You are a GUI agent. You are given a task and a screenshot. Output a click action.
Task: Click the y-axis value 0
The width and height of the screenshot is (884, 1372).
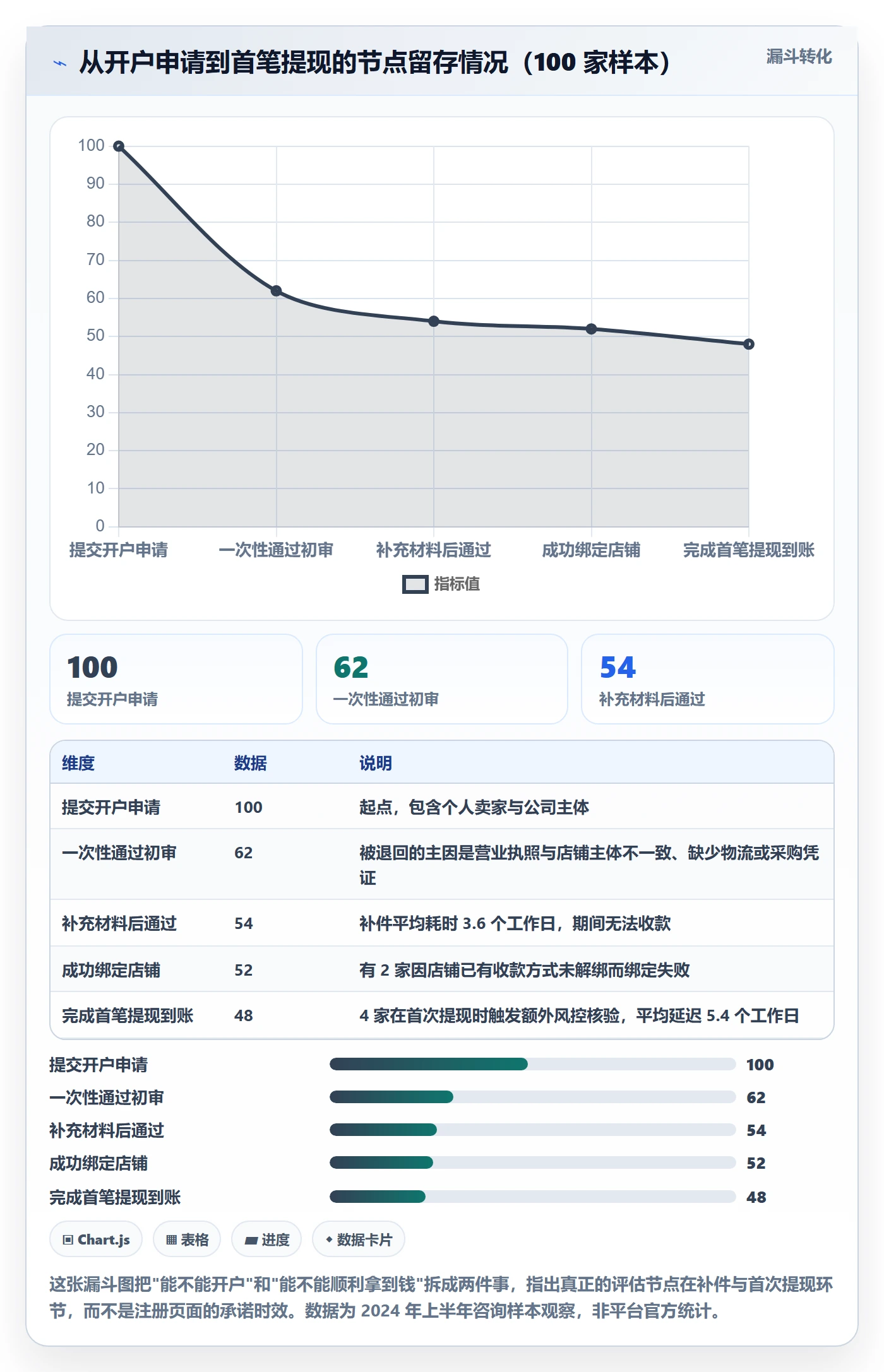(x=100, y=526)
